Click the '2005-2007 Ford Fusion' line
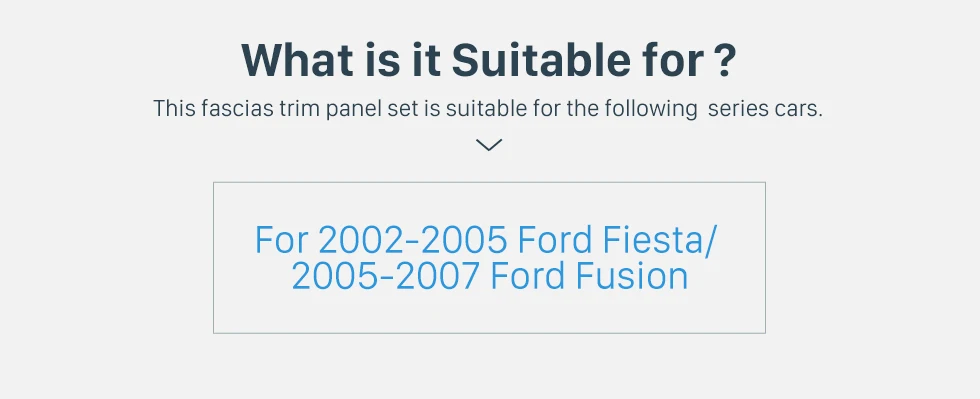Screen dimensions: 980x399 (x=490, y=276)
